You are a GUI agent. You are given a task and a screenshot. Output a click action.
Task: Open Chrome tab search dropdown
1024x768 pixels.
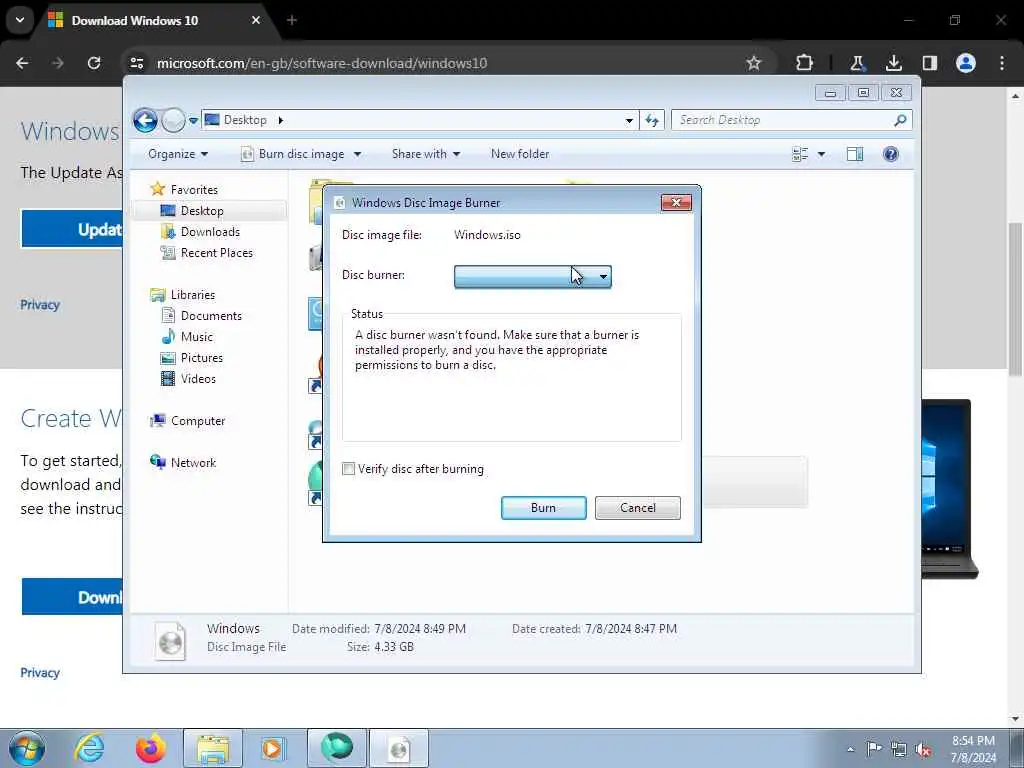click(20, 20)
